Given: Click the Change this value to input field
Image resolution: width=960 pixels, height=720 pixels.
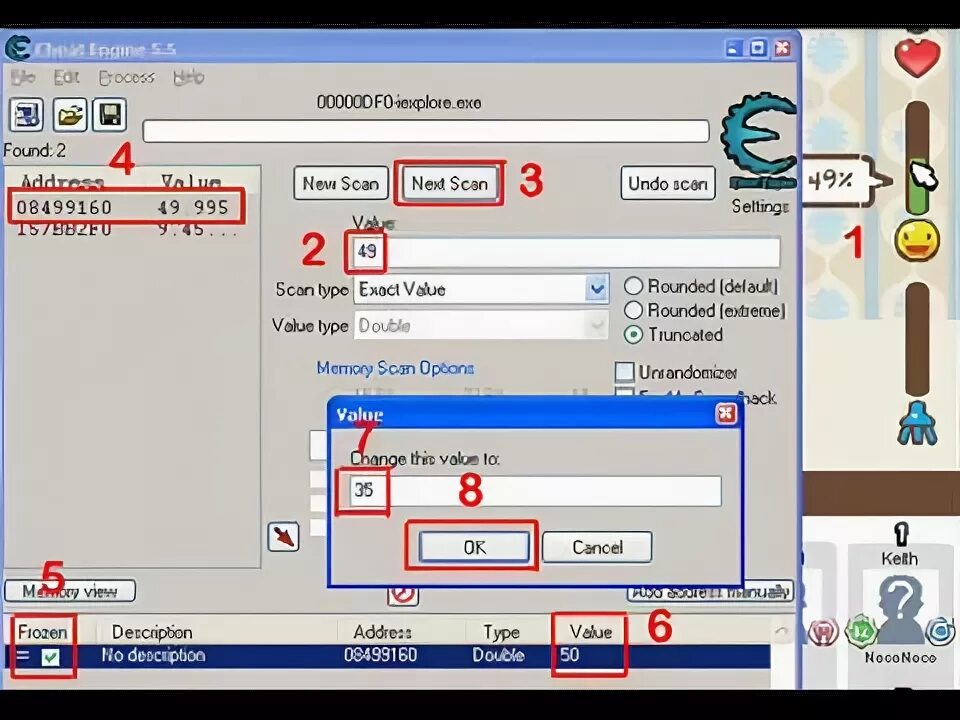Looking at the screenshot, I should [535, 490].
